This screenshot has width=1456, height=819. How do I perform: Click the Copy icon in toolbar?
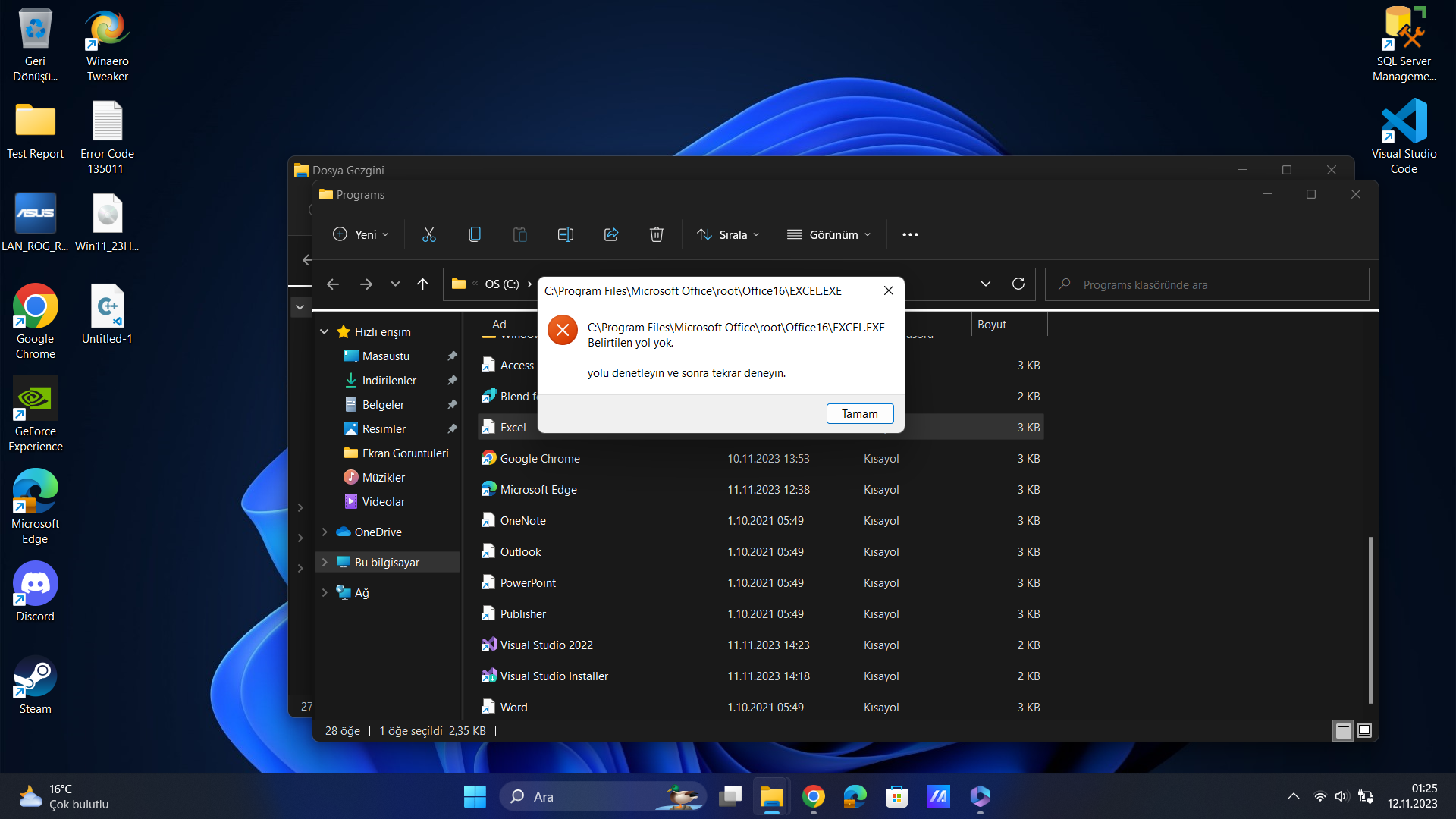[475, 234]
